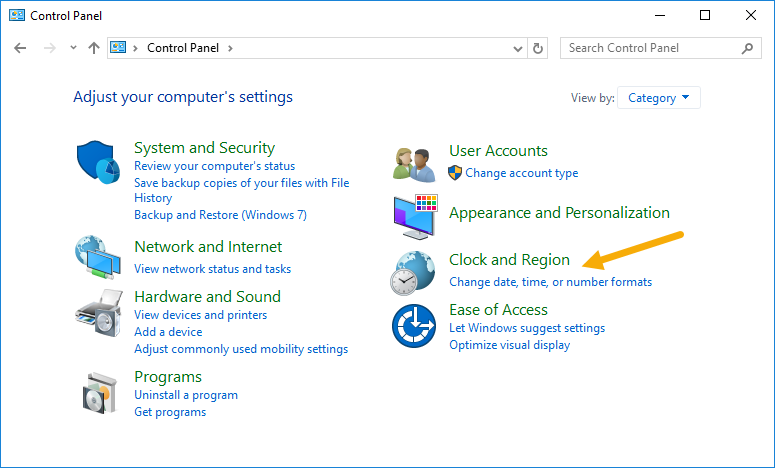This screenshot has height=468, width=775.
Task: Open View network status and tasks
Action: 213,269
